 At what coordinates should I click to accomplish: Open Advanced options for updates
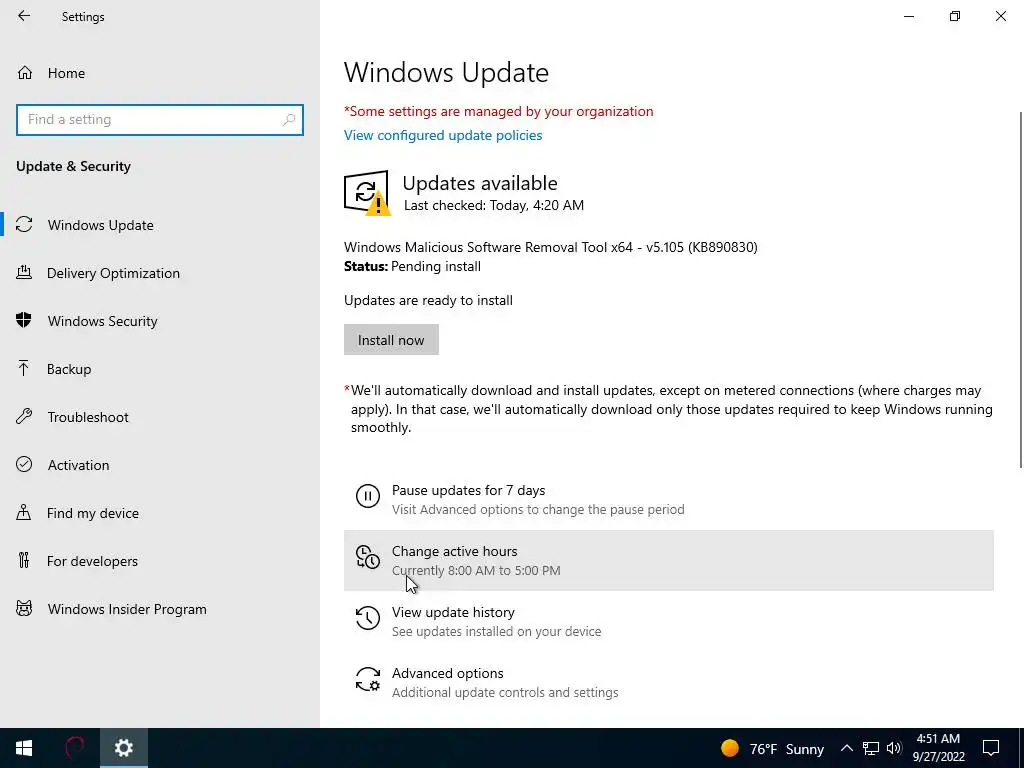pyautogui.click(x=669, y=682)
